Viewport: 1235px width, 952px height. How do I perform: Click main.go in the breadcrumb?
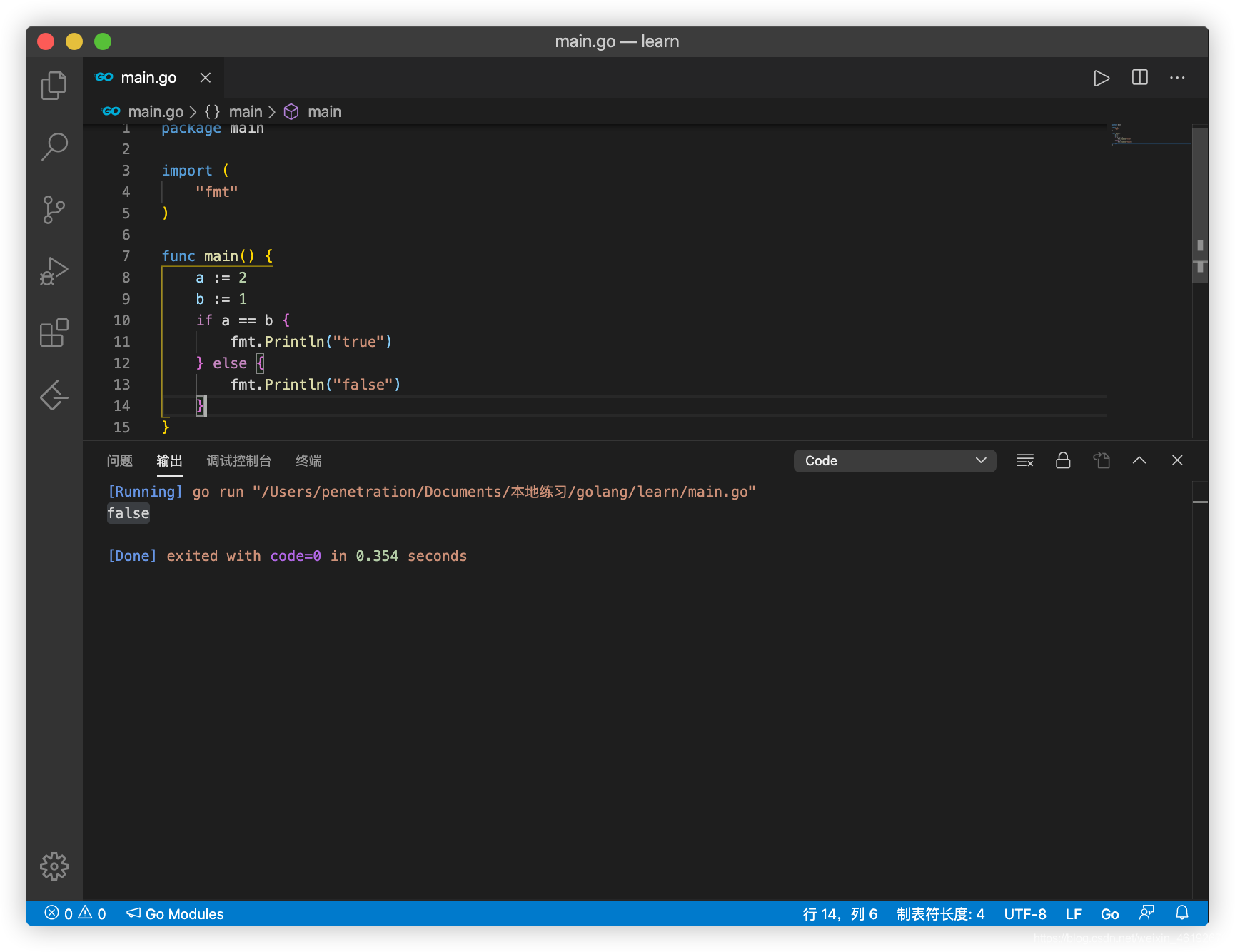click(156, 112)
